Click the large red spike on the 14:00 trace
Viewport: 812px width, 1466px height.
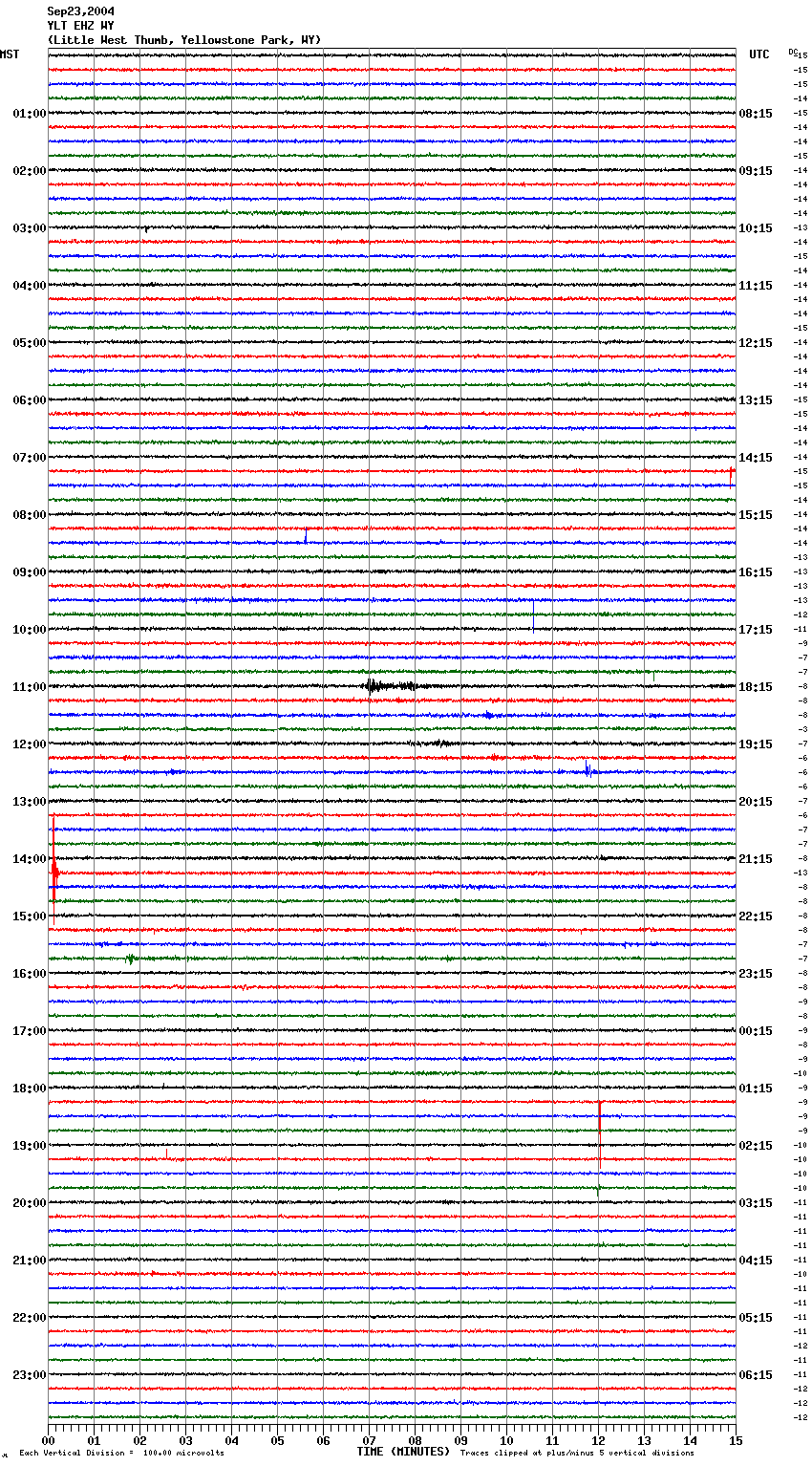pyautogui.click(x=54, y=868)
